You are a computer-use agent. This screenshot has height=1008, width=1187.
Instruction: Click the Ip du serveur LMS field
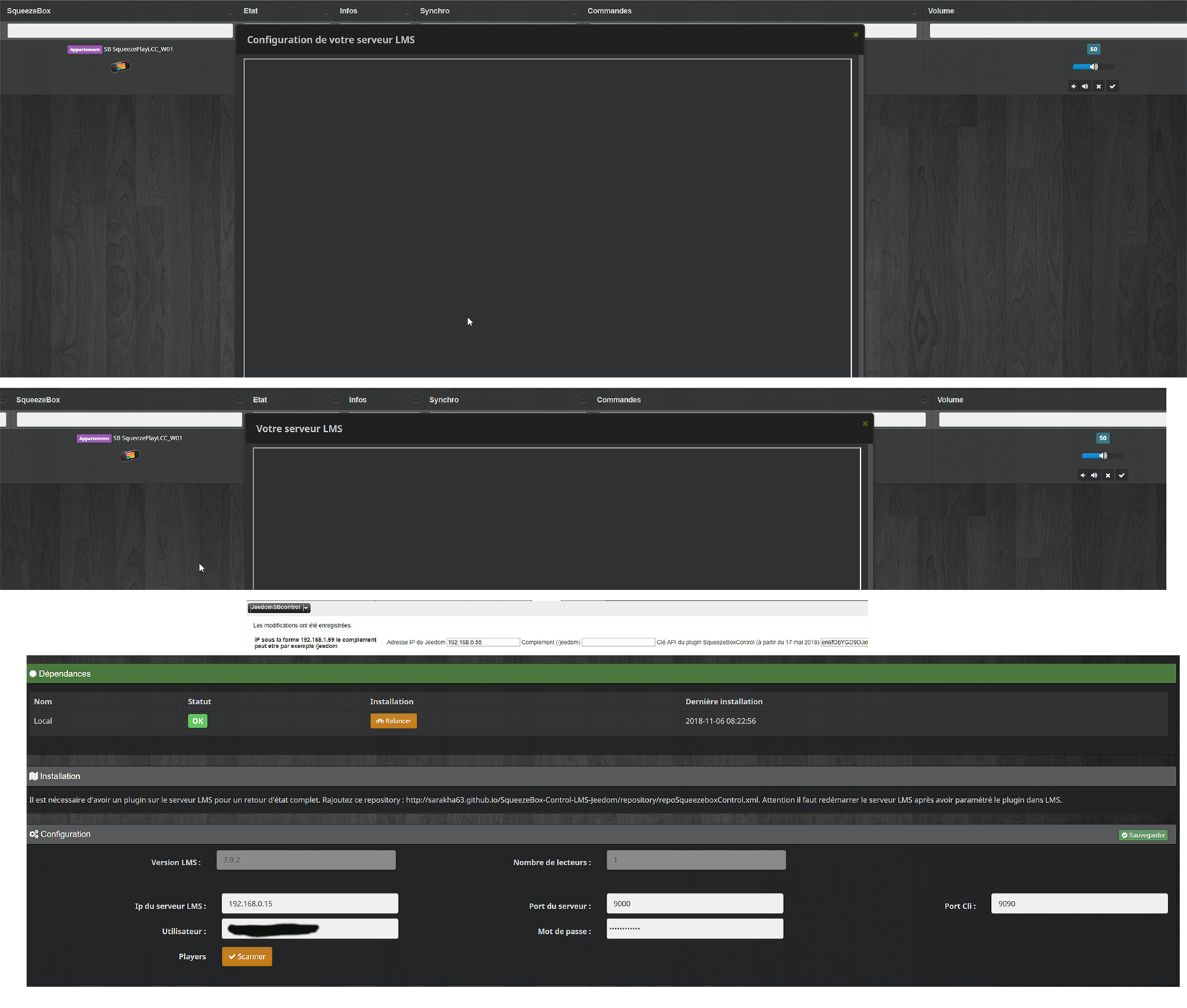(x=309, y=904)
